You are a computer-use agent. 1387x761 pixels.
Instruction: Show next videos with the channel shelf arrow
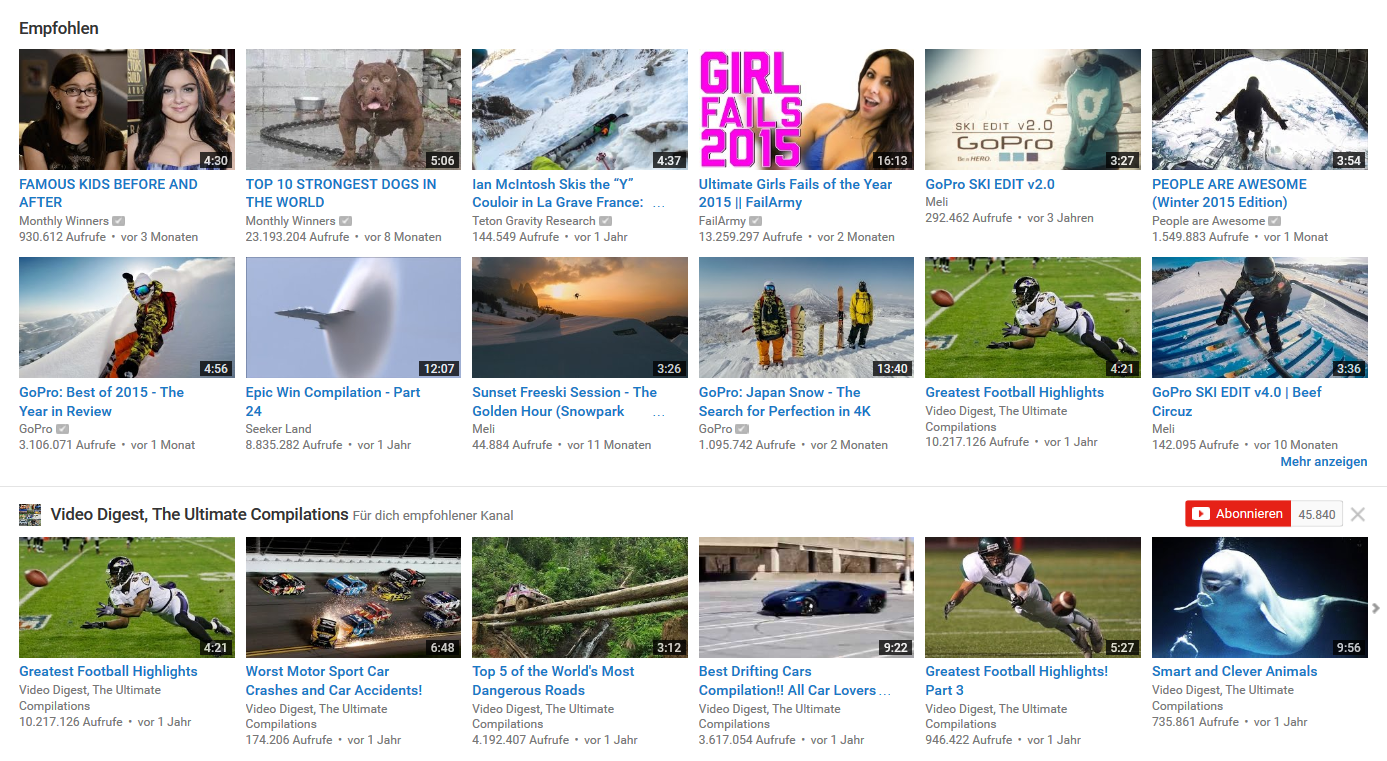[1376, 608]
